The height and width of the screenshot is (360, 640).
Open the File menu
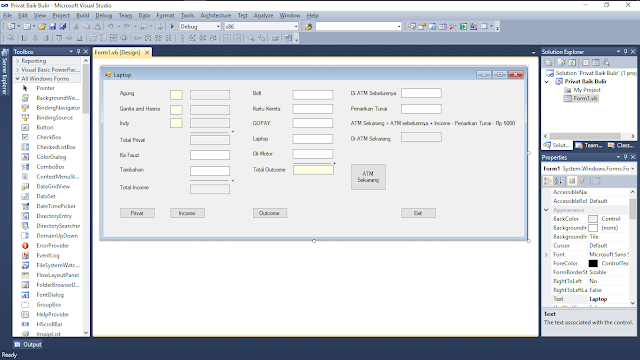tap(7, 16)
